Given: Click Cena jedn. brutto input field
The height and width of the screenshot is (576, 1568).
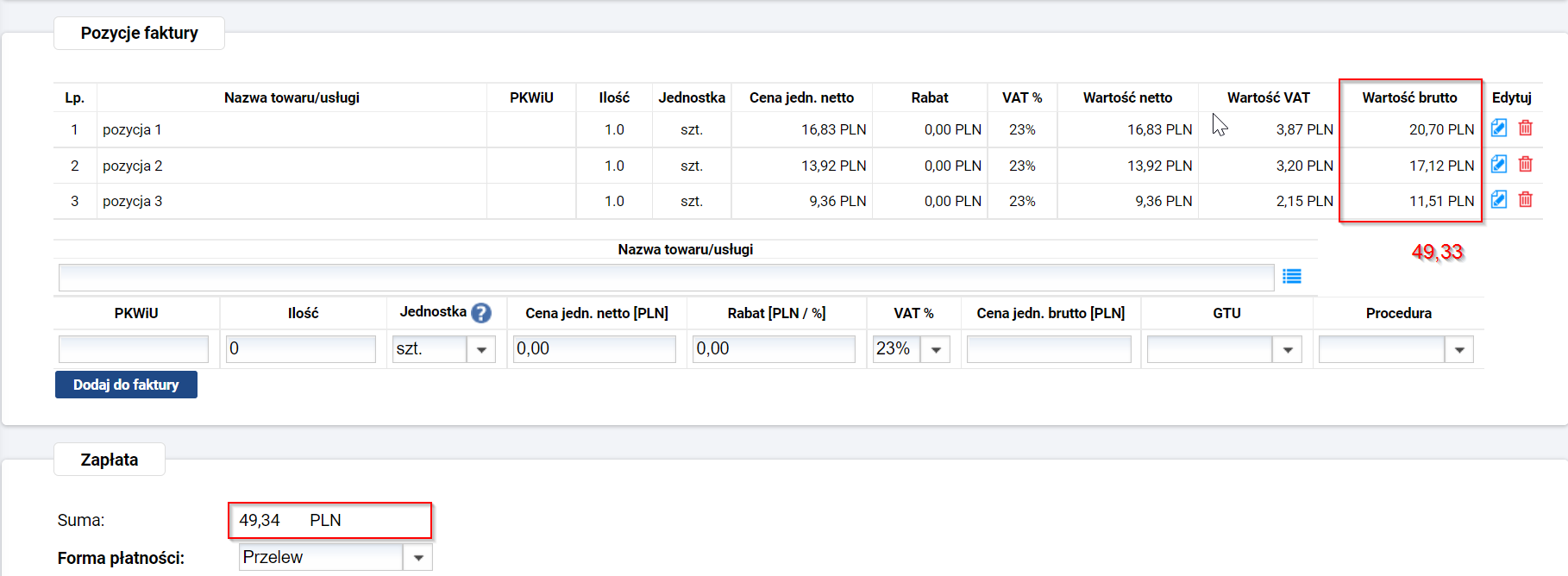Looking at the screenshot, I should (1049, 349).
